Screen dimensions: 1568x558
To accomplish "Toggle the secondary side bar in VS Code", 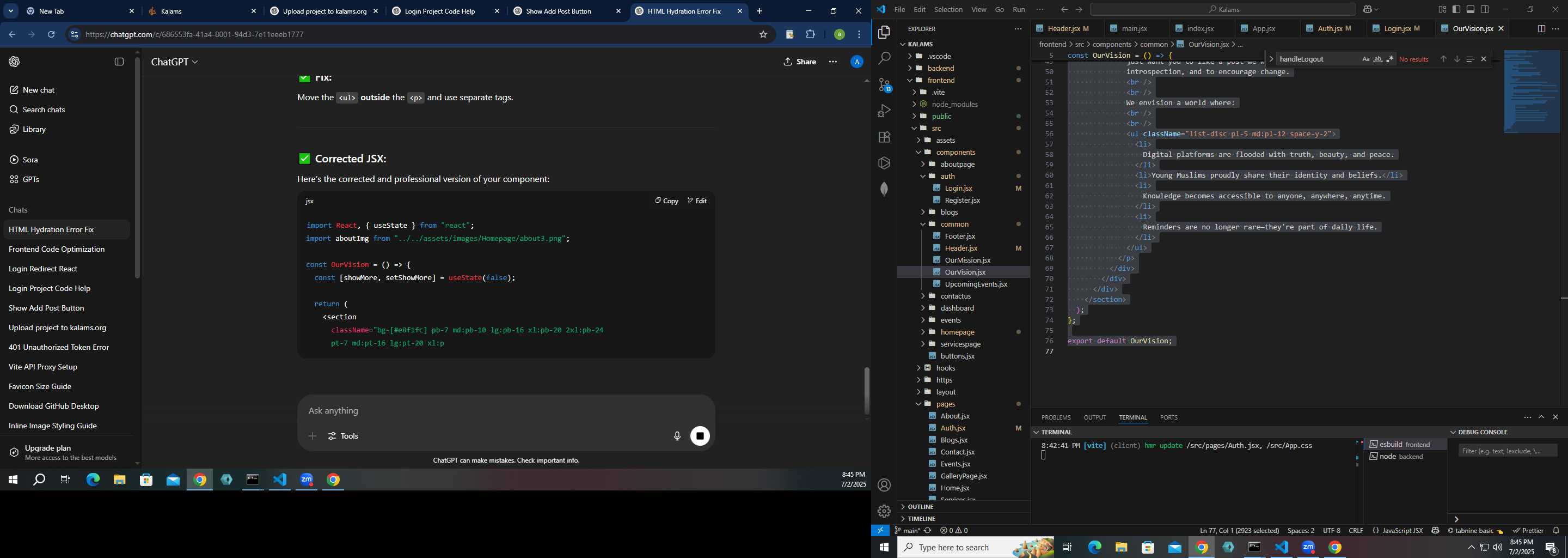I will 1485,9.
